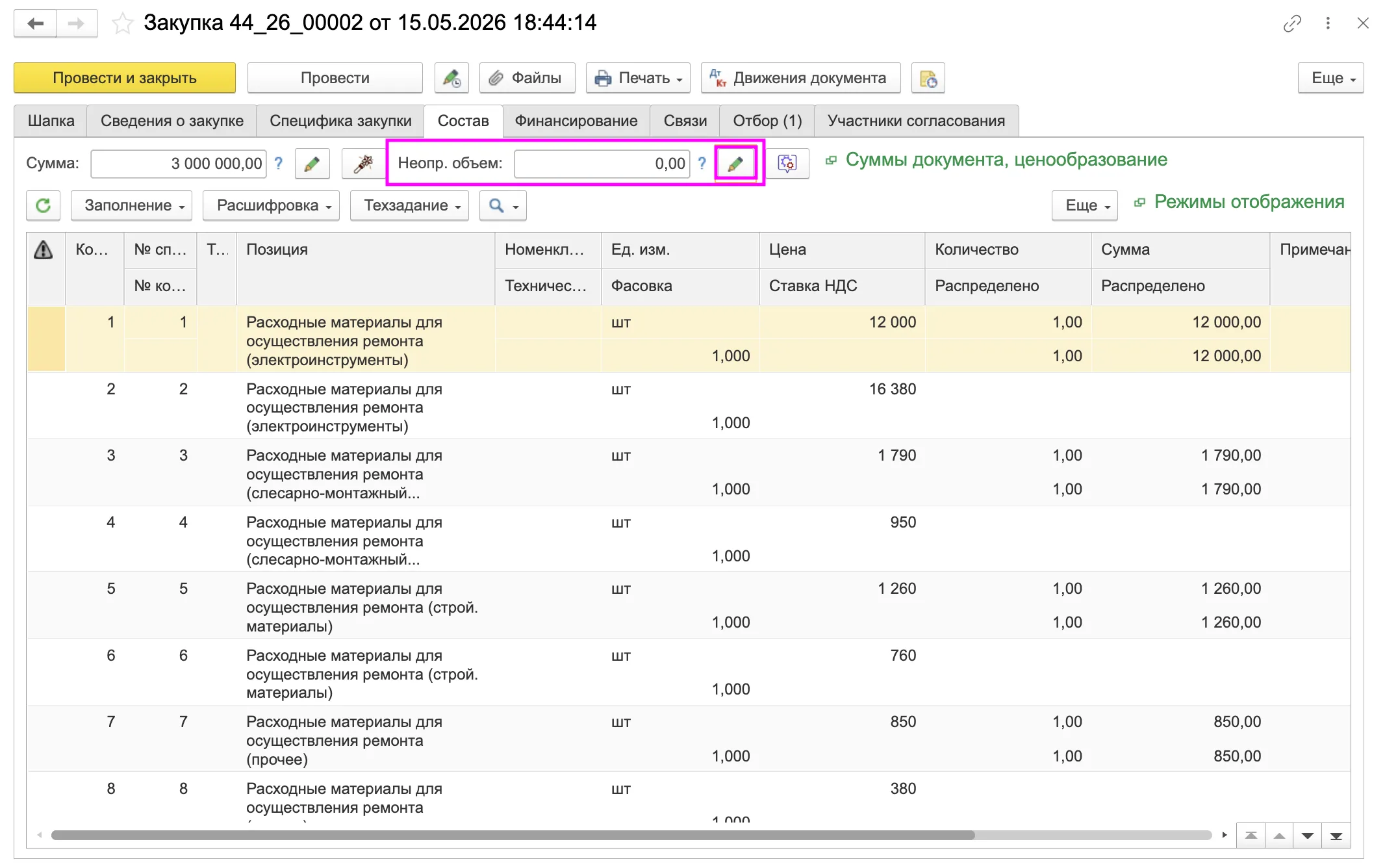Open the search magnifier dropdown

point(503,205)
